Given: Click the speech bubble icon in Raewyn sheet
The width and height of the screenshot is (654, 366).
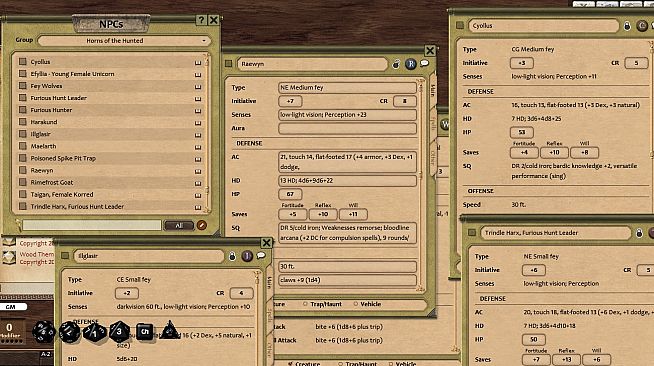Looking at the screenshot, I should (x=425, y=63).
